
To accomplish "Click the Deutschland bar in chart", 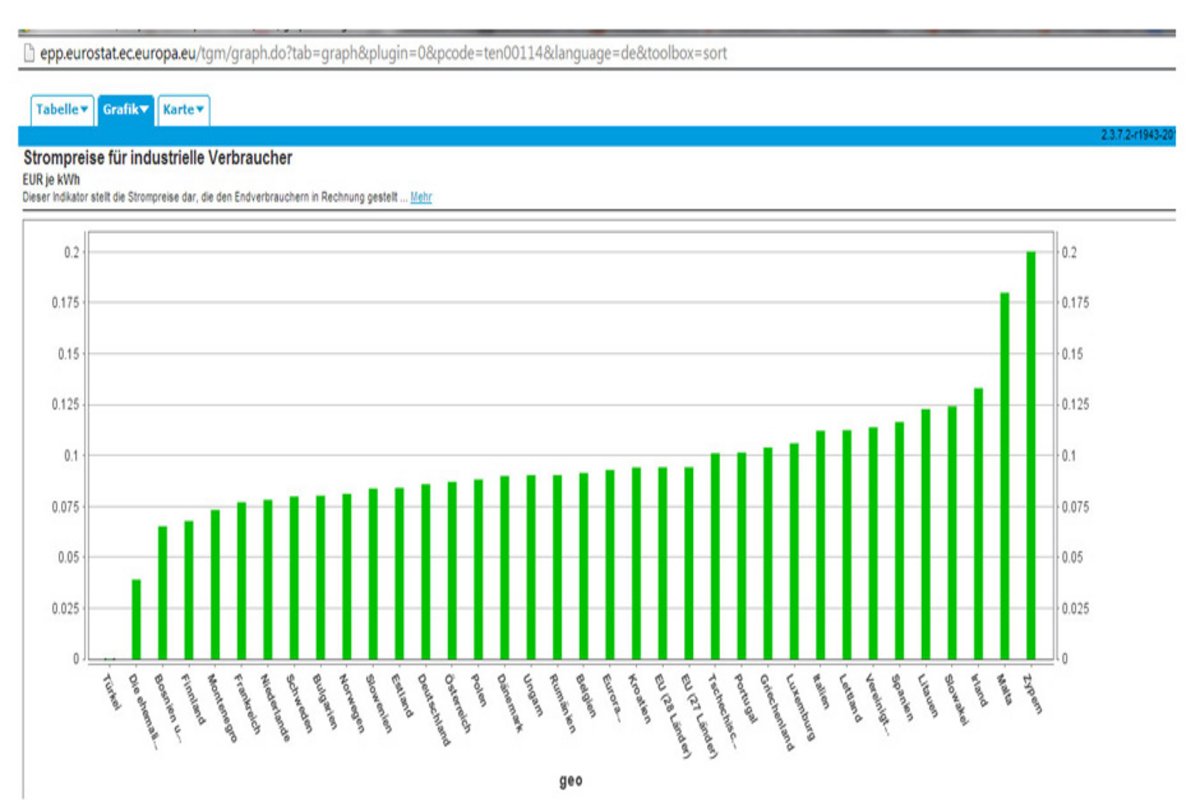I will coord(426,571).
